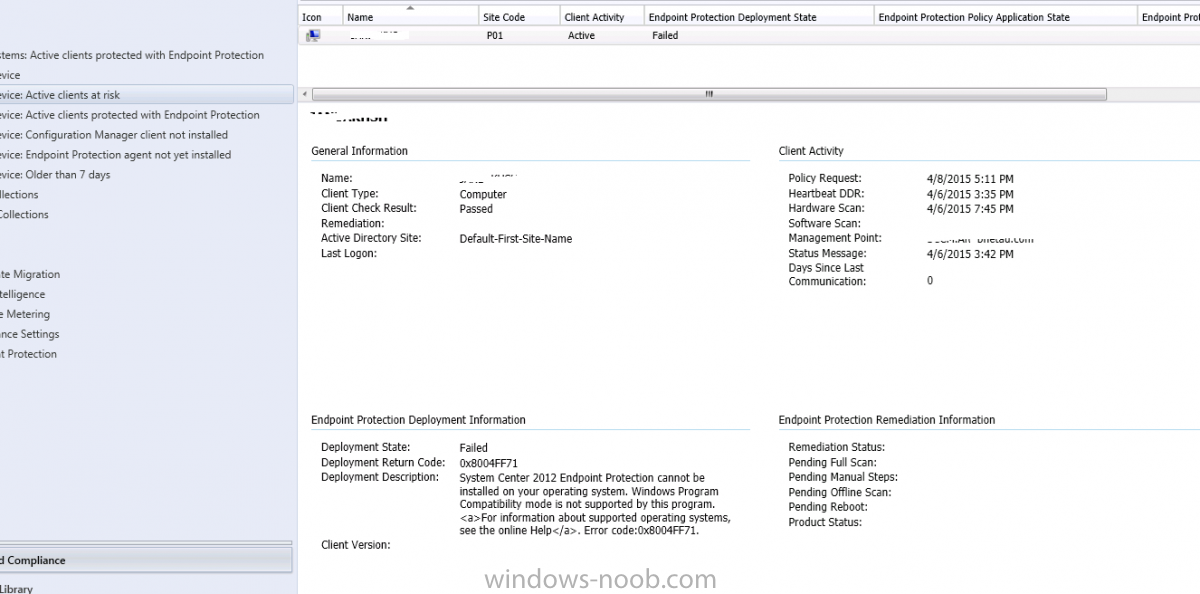Screen dimensions: 1200x594
Task: Click the horizontal scrollbar thumb
Action: pyautogui.click(x=709, y=94)
